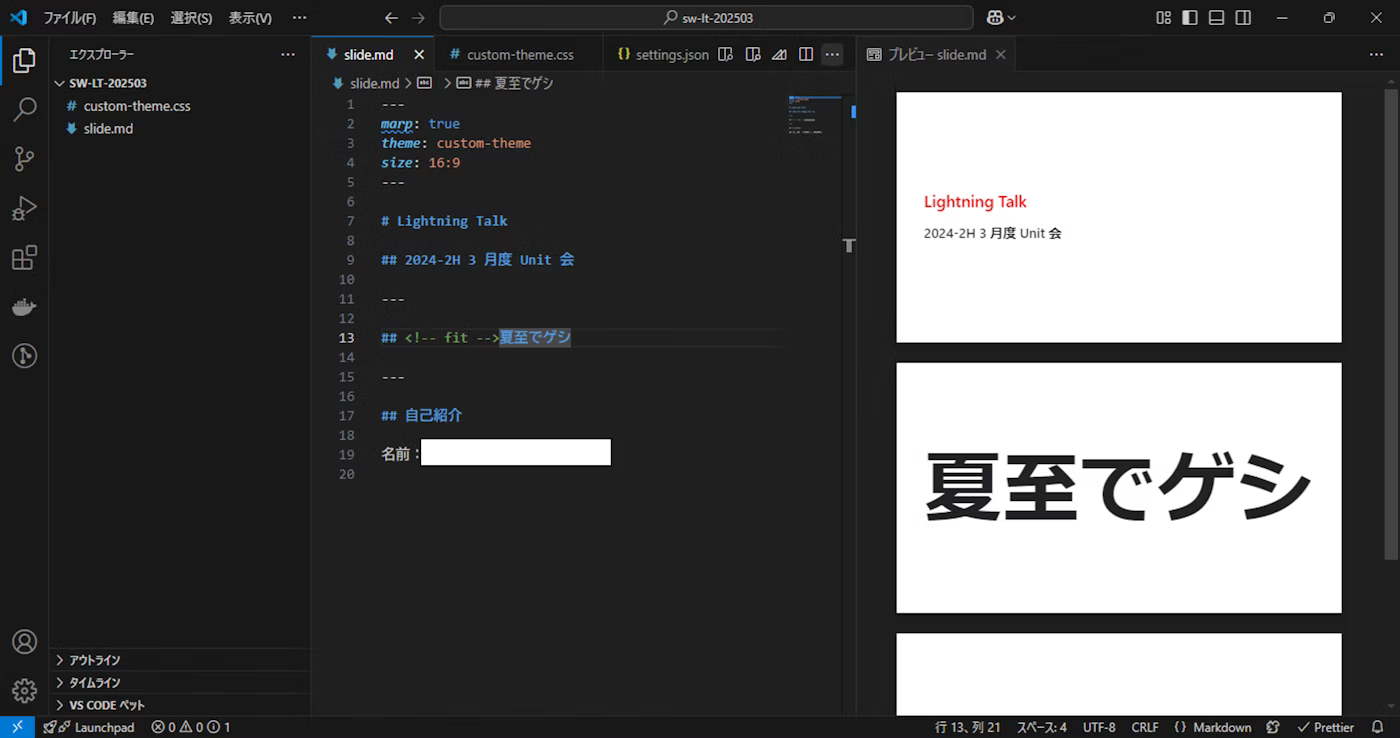Toggle primary side bar visibility

tap(1190, 18)
